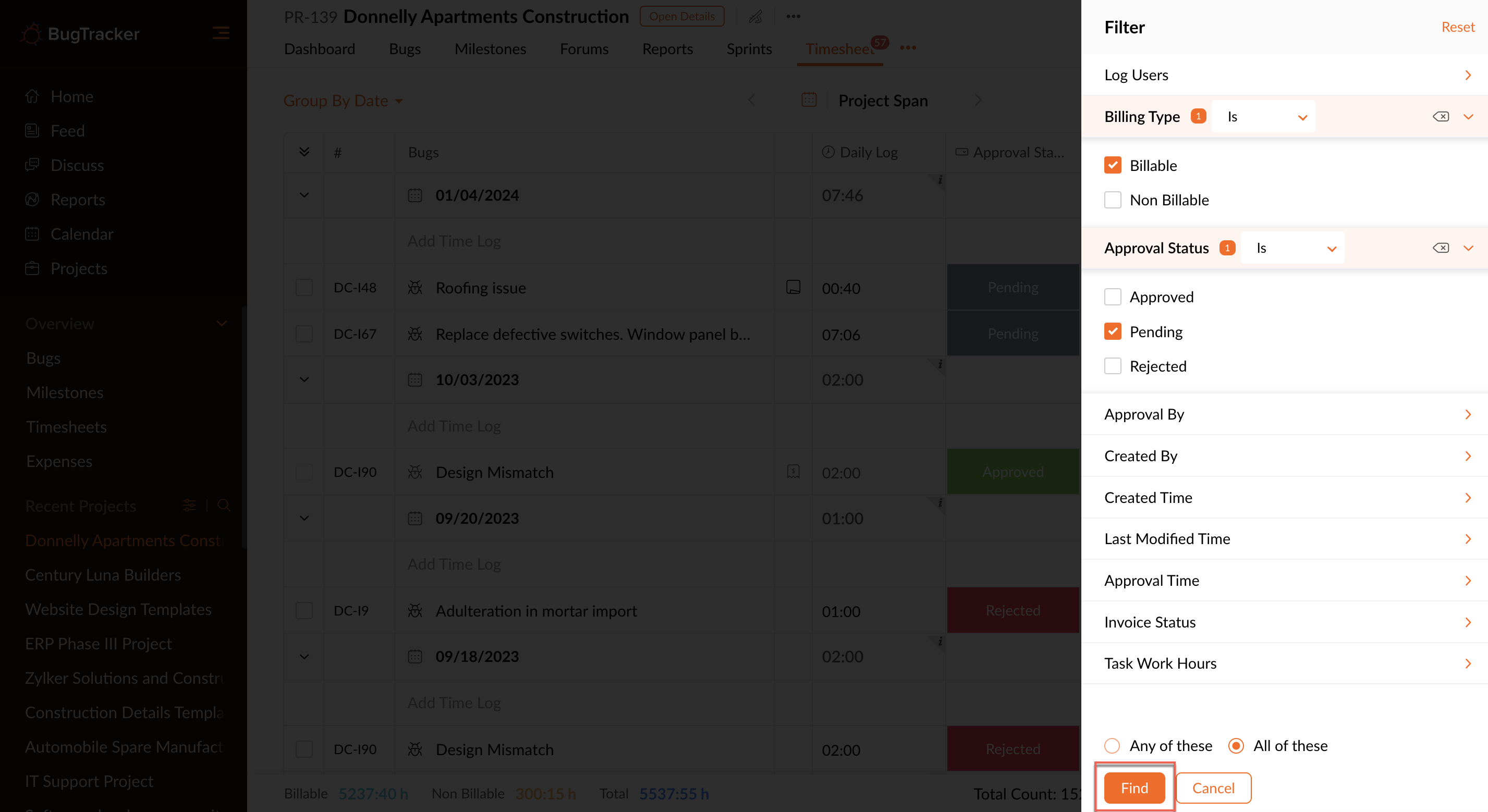Click the Discuss icon in sidebar
Image resolution: width=1488 pixels, height=812 pixels.
pyautogui.click(x=32, y=165)
